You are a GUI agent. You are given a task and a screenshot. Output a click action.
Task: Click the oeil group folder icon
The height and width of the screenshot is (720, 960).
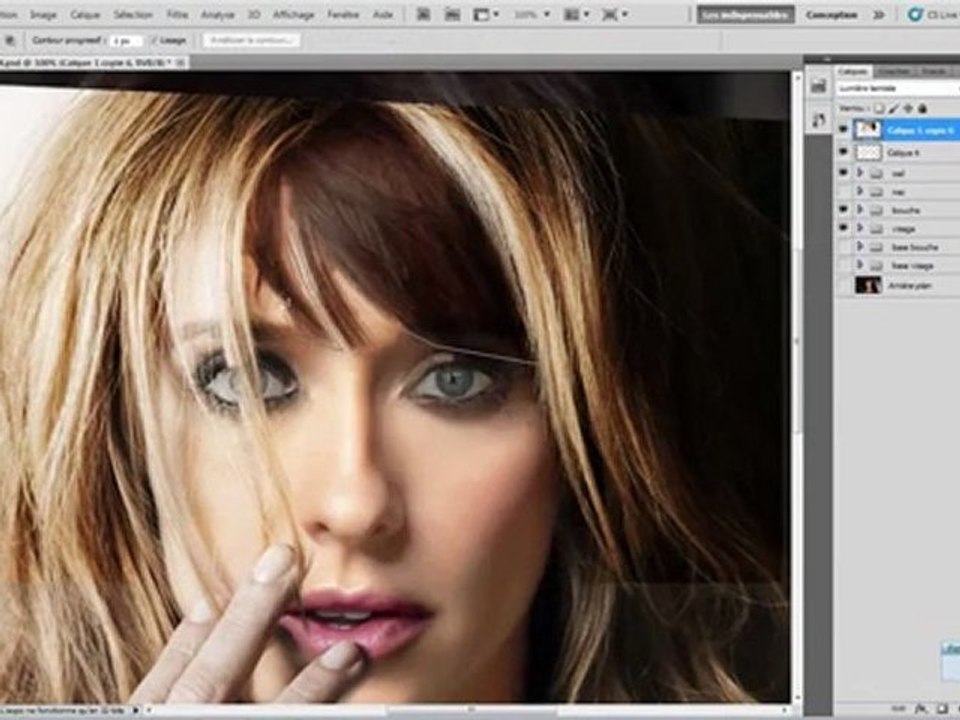tap(876, 173)
